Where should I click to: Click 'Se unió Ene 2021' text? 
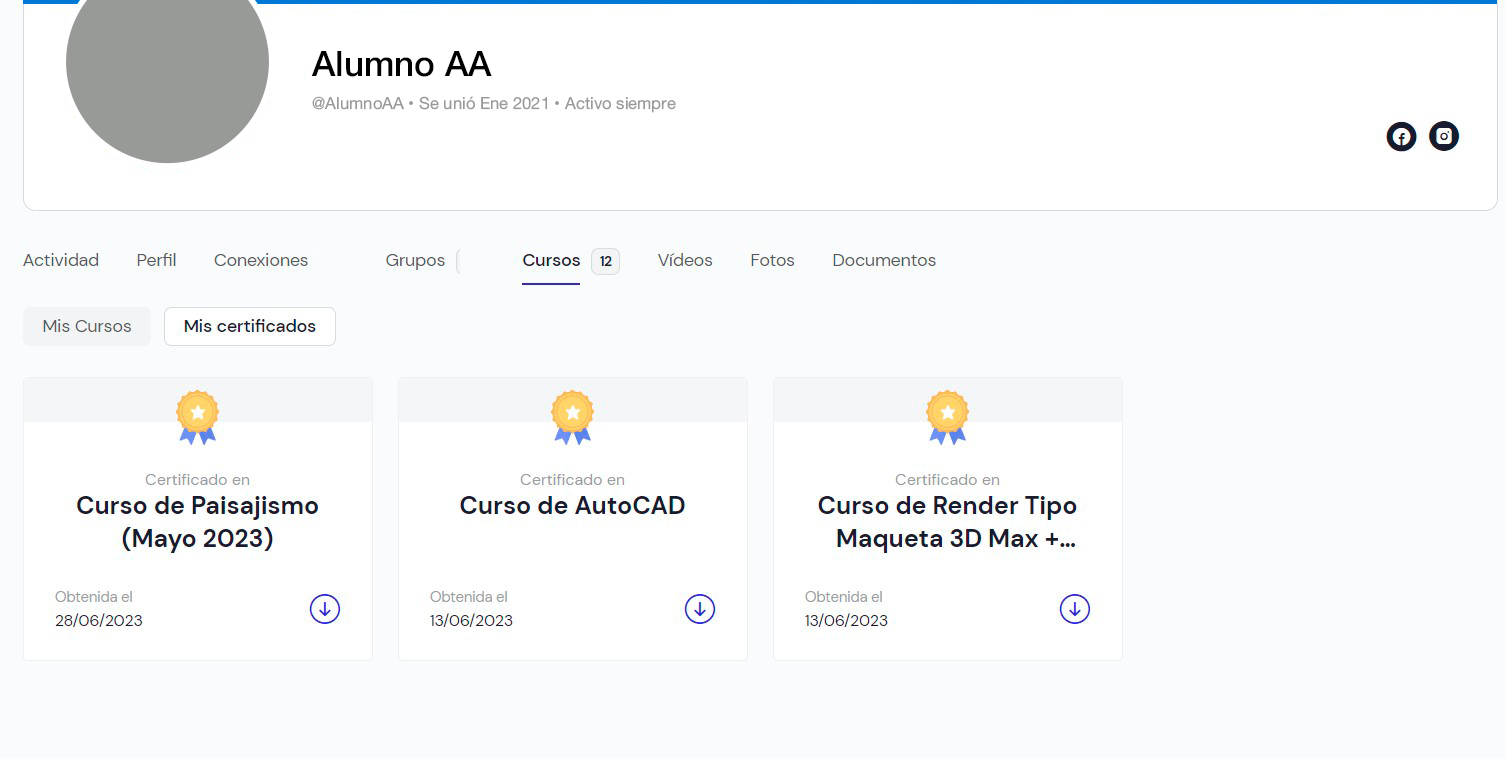coord(484,103)
